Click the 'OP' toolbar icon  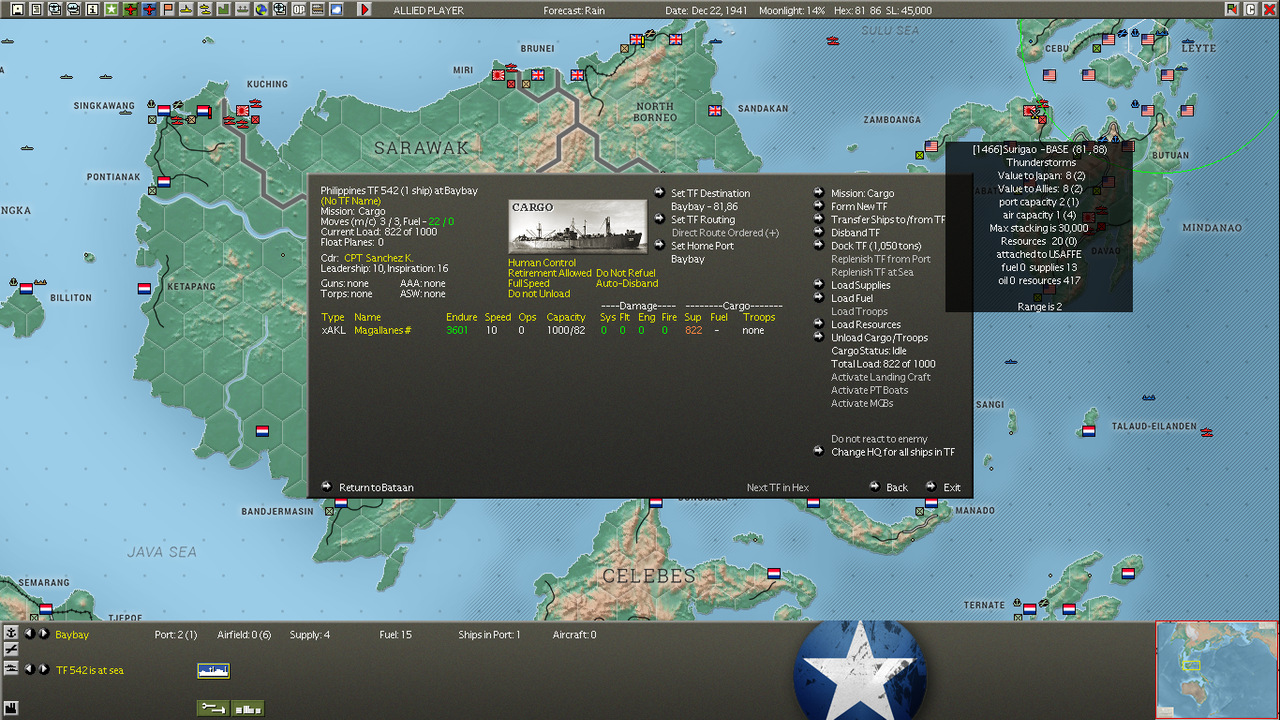click(298, 9)
